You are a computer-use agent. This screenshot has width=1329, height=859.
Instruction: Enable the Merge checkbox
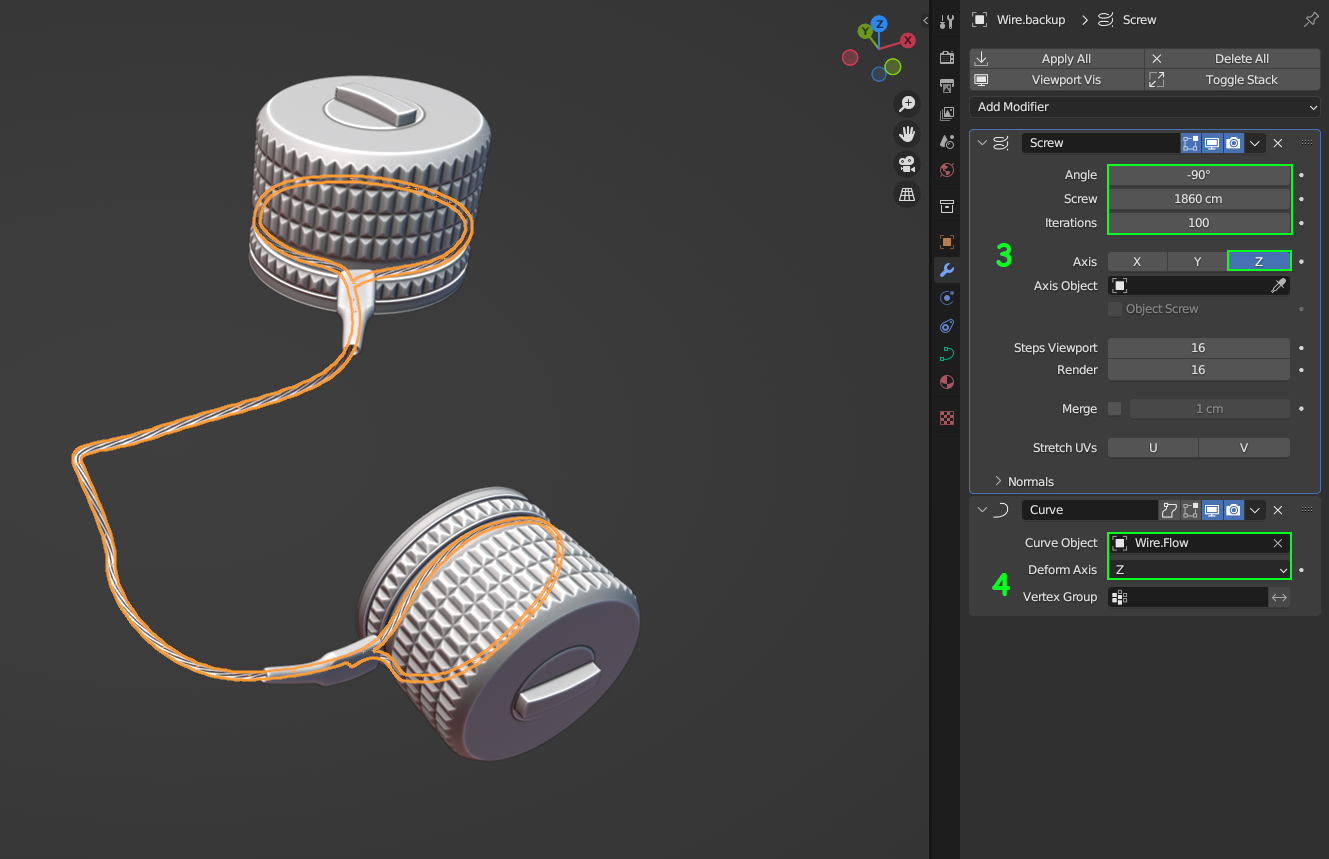point(1115,409)
